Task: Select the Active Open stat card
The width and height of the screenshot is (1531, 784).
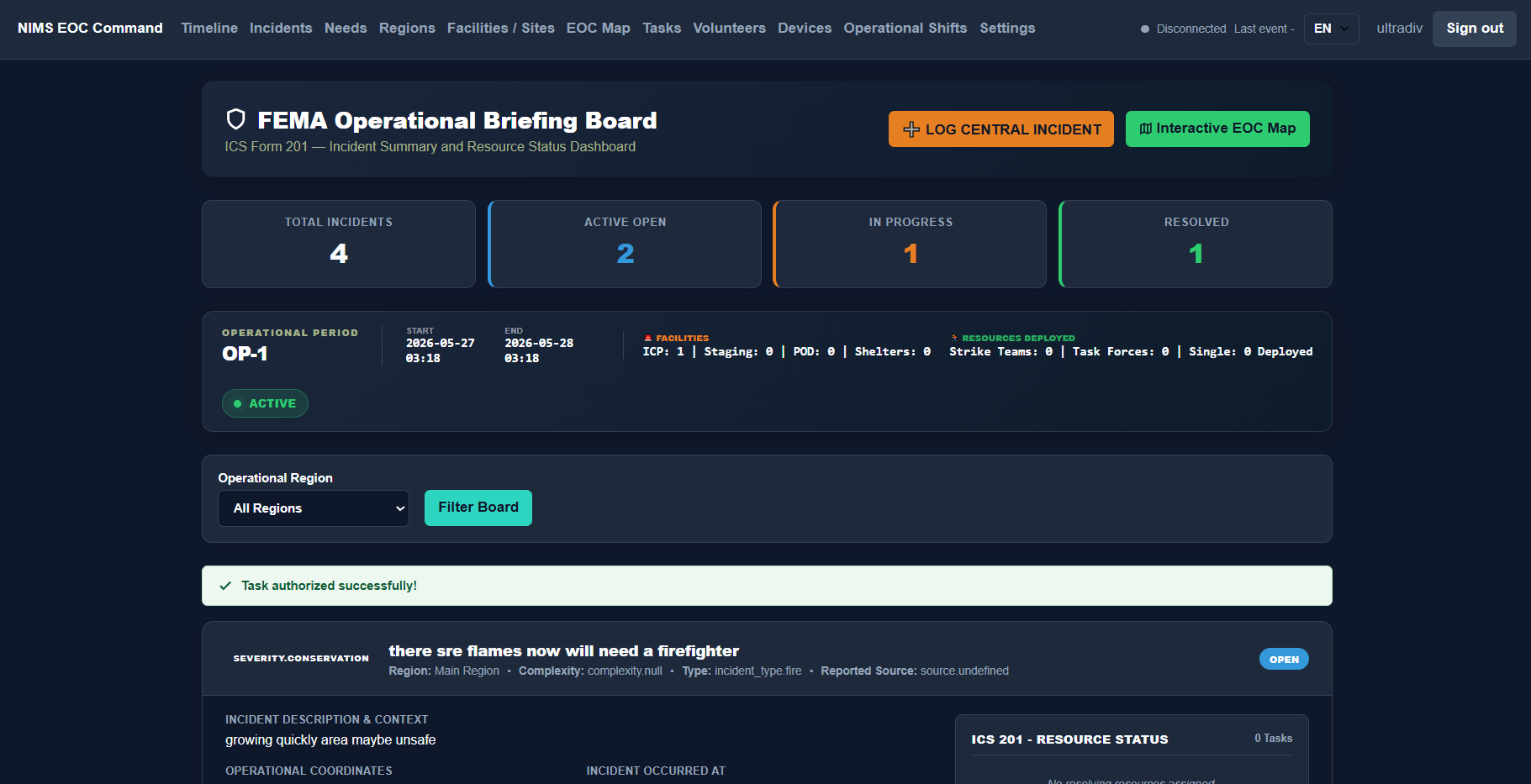Action: point(625,244)
